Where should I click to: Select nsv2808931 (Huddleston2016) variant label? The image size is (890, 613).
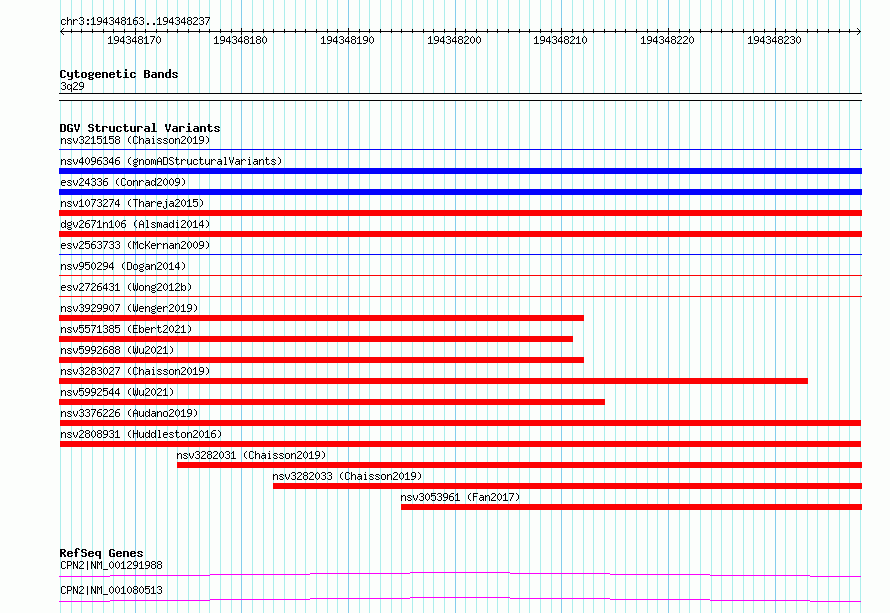coord(141,434)
